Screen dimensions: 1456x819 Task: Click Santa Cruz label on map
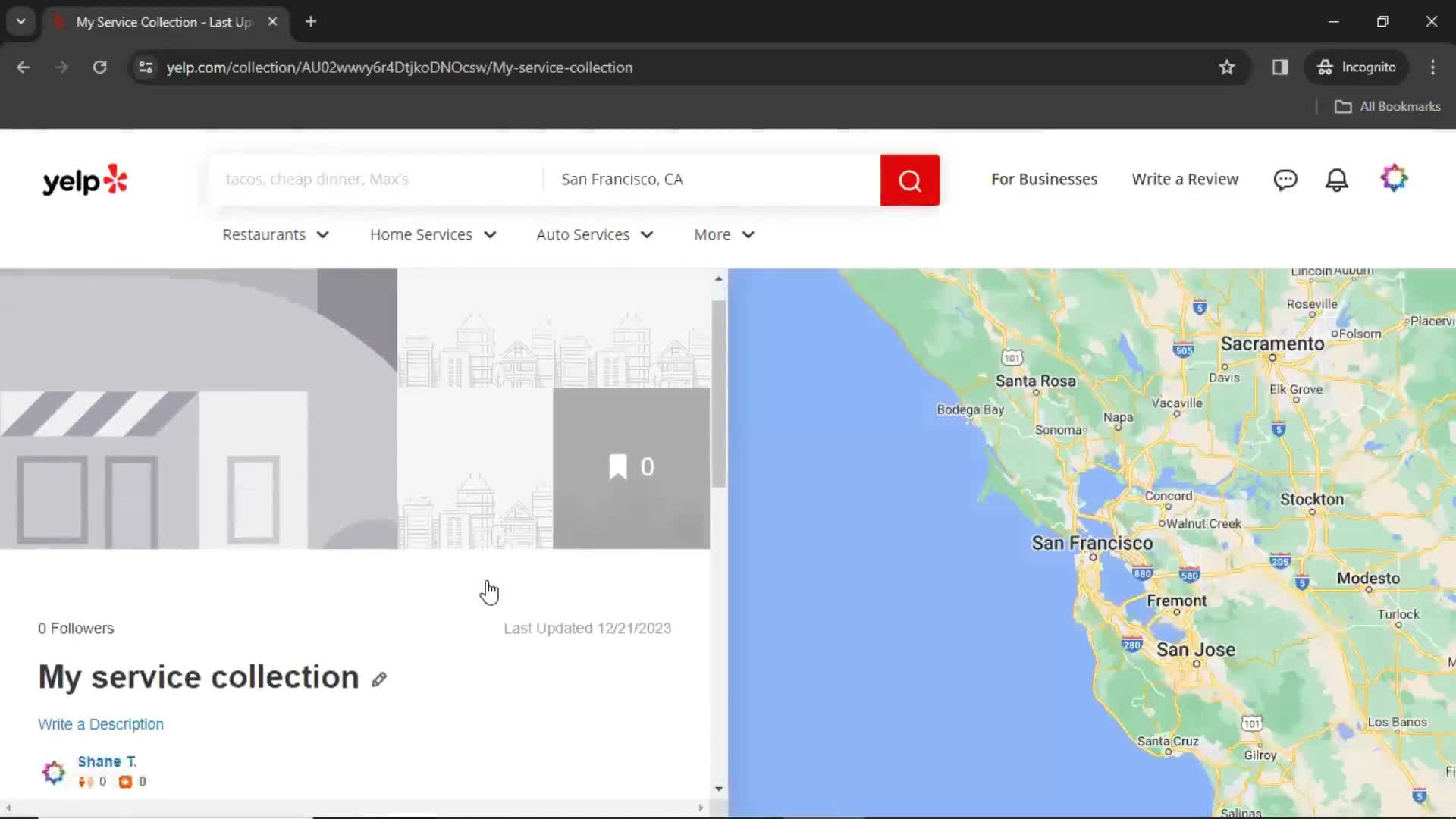pos(1168,741)
